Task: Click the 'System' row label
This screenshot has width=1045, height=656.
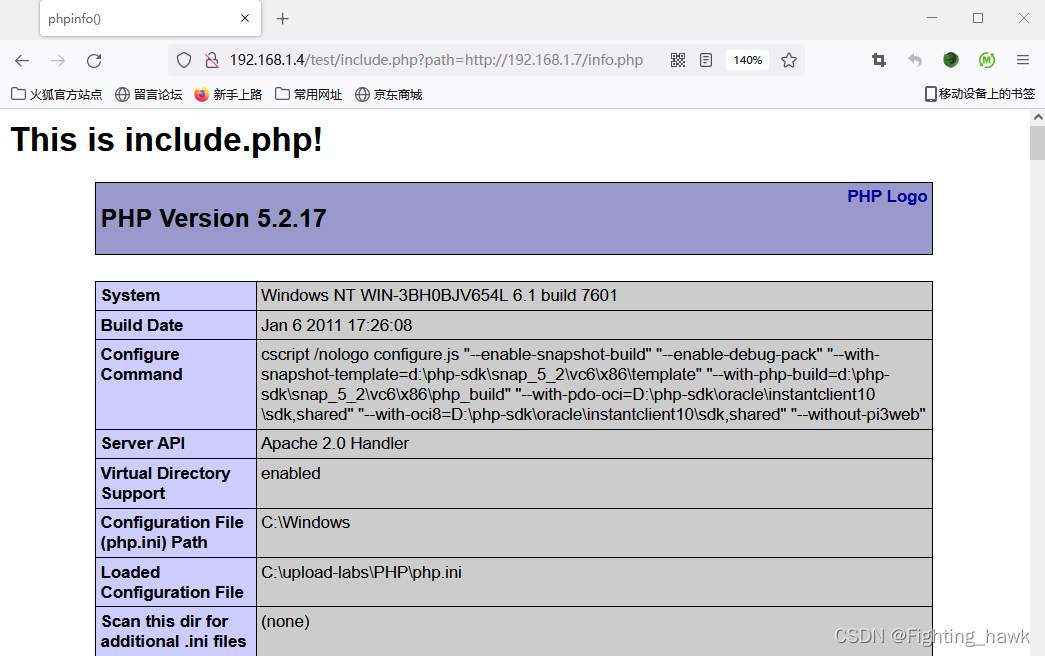Action: [131, 295]
